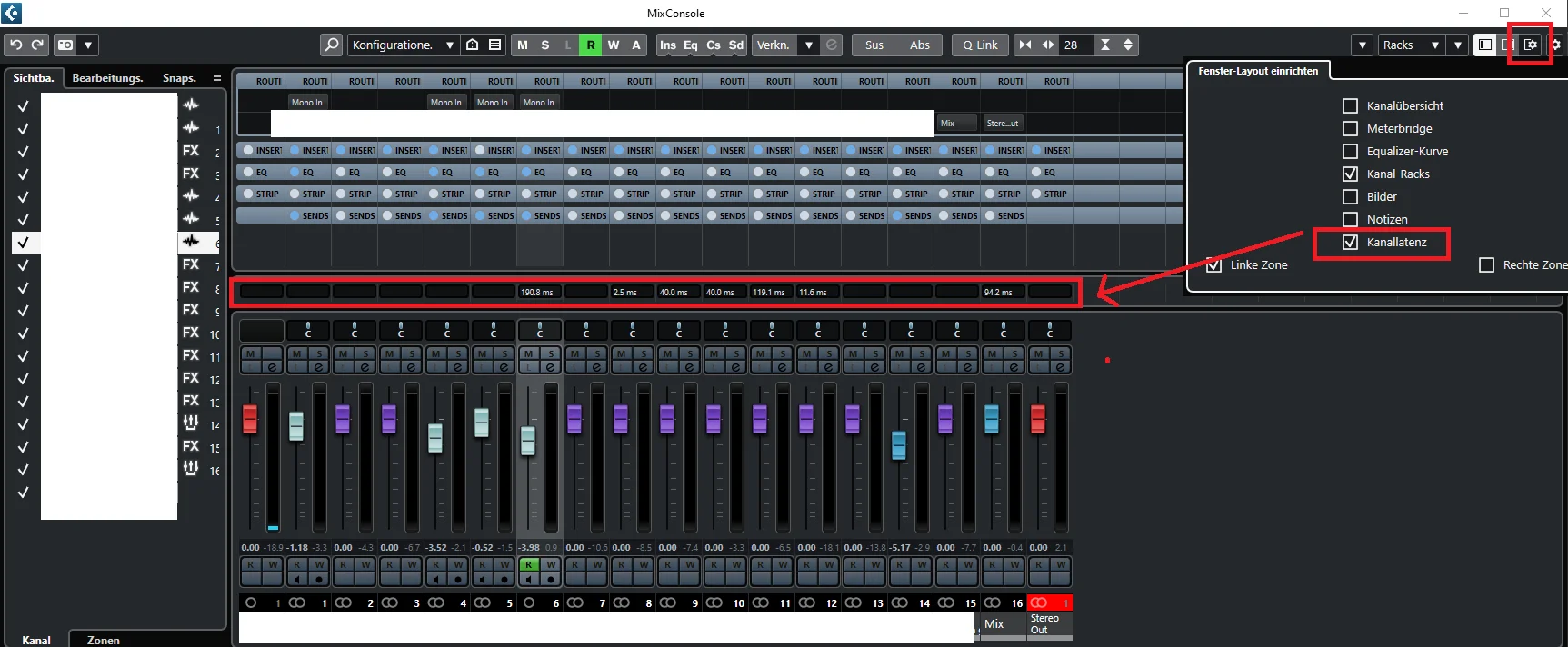Check the Equalizer-Kurve option
The image size is (1568, 647).
point(1351,151)
